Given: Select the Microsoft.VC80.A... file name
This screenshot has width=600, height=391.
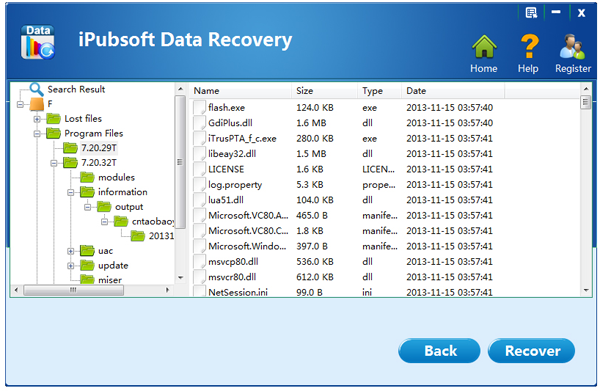Looking at the screenshot, I should 248,215.
